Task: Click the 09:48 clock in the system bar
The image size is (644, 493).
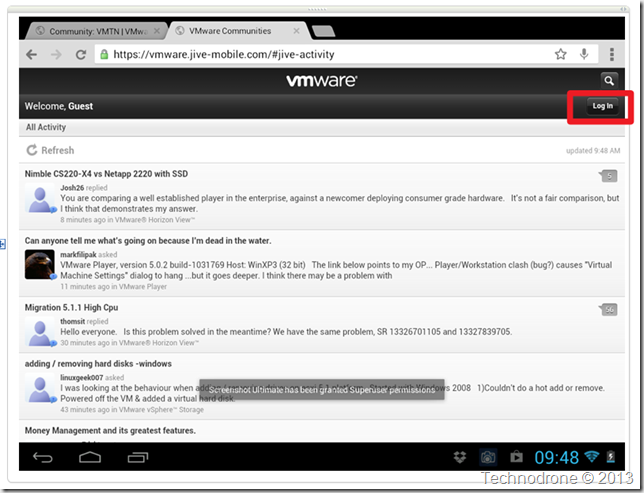Action: coord(556,457)
